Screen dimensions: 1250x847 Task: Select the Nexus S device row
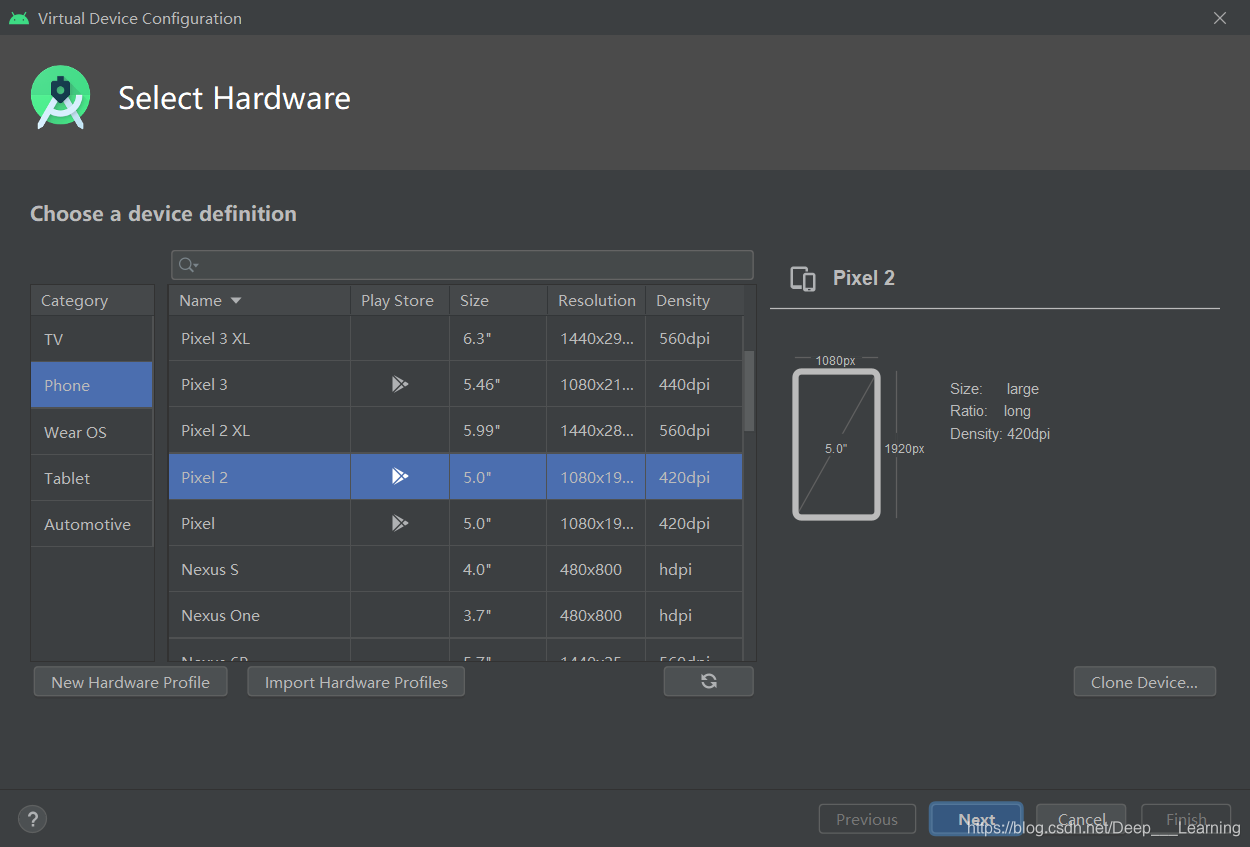click(x=456, y=569)
